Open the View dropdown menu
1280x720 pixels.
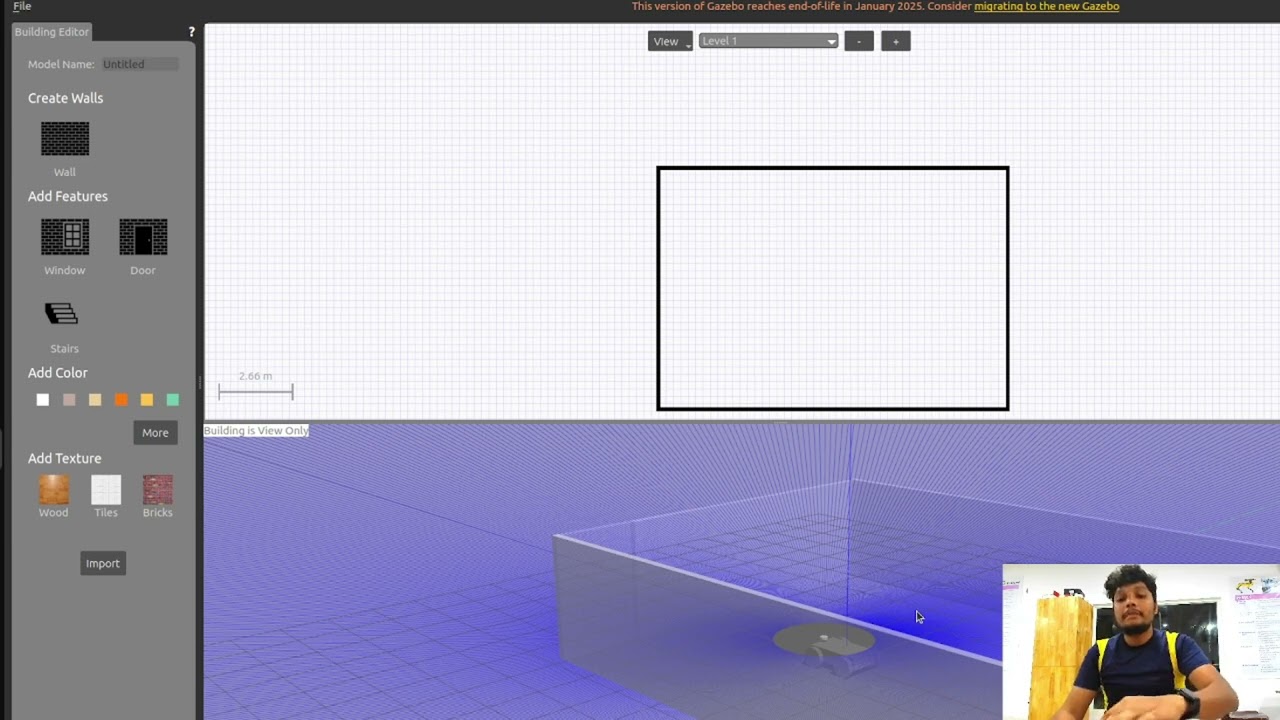[x=670, y=41]
